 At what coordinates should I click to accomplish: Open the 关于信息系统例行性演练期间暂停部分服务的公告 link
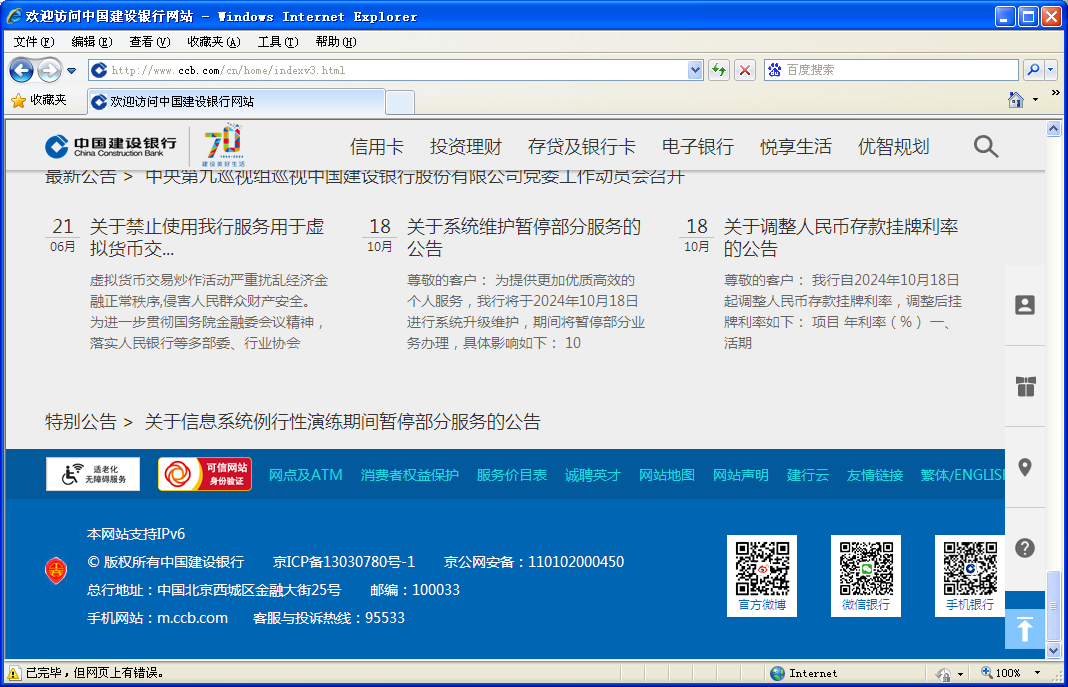343,422
